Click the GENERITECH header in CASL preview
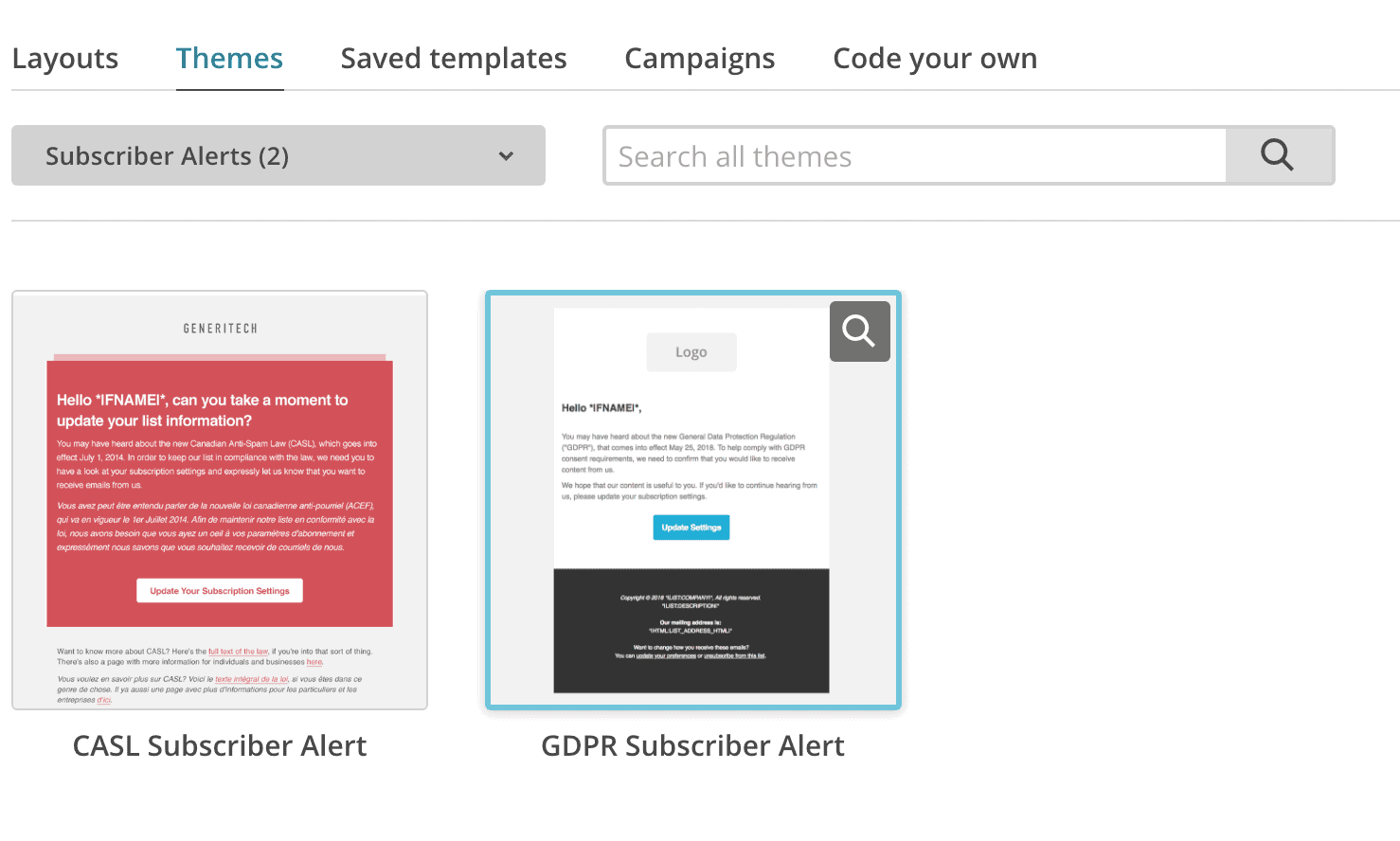The image size is (1400, 841). 221,329
